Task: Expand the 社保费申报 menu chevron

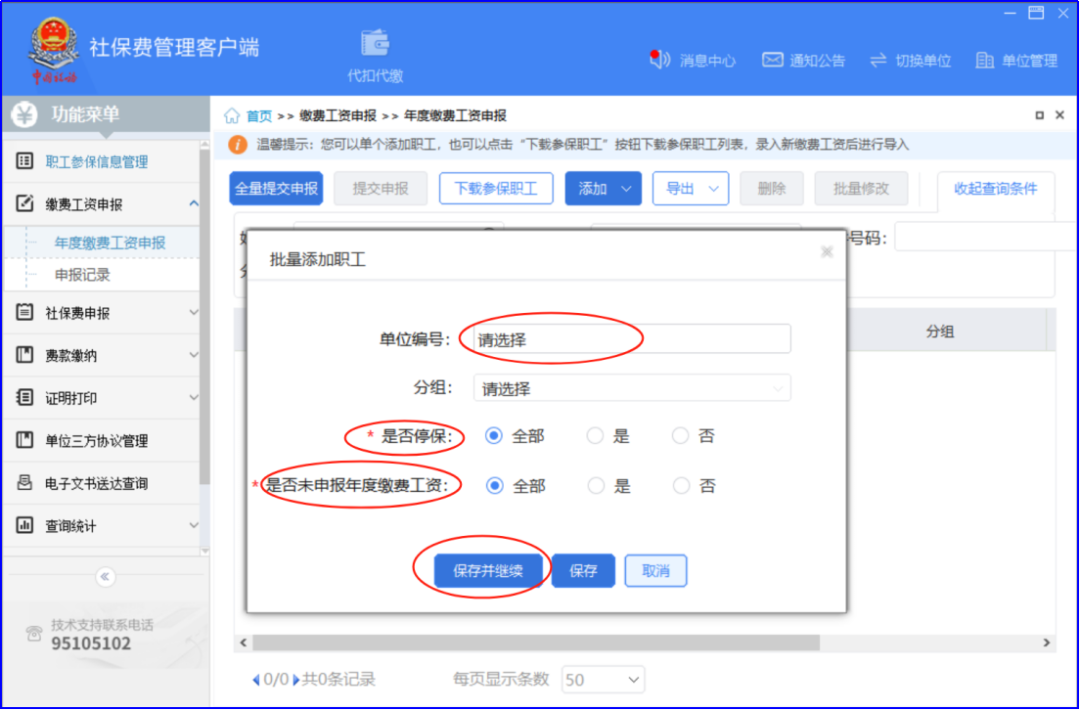Action: click(194, 312)
